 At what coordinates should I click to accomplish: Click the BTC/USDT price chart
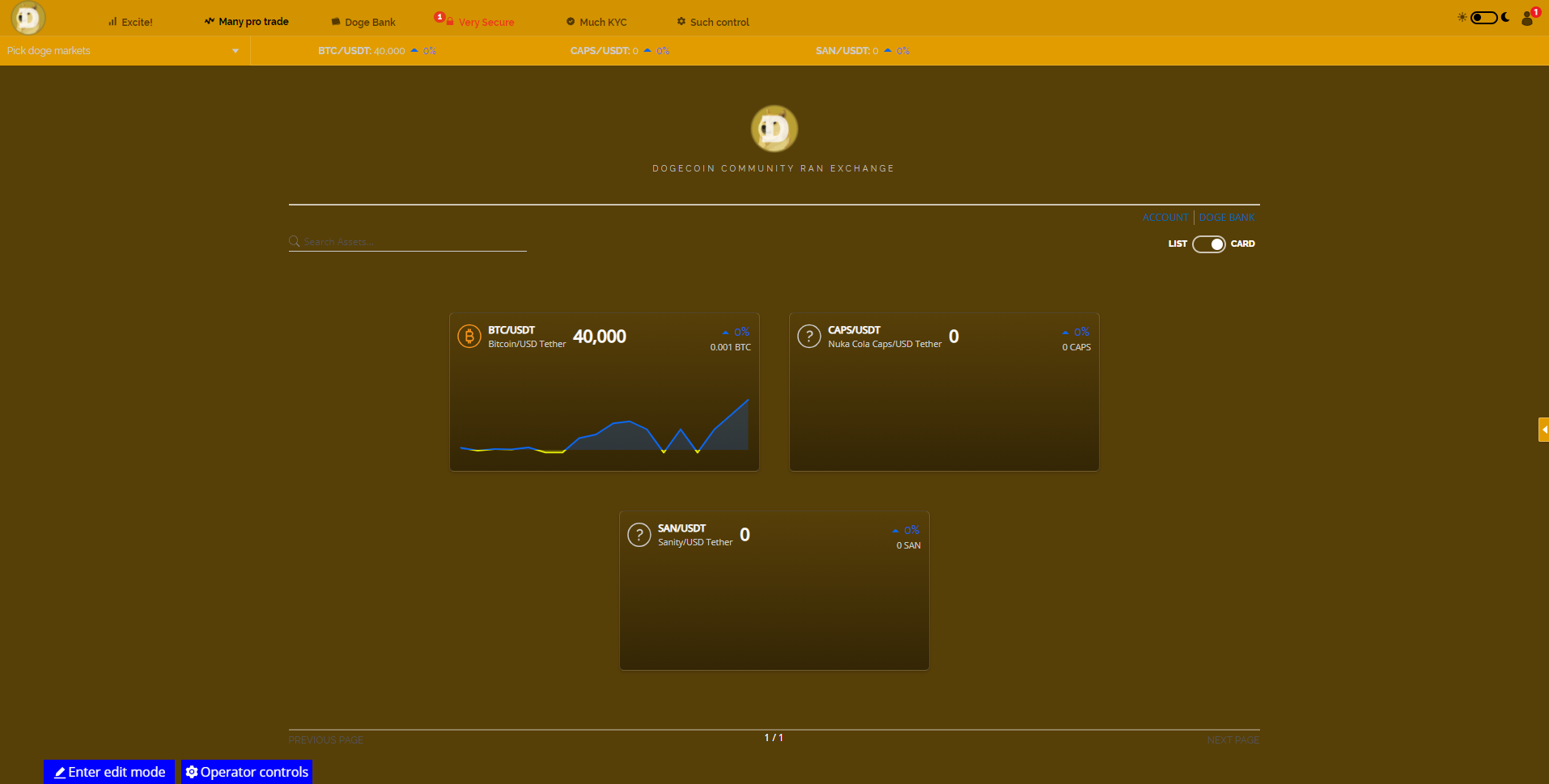pos(604,425)
